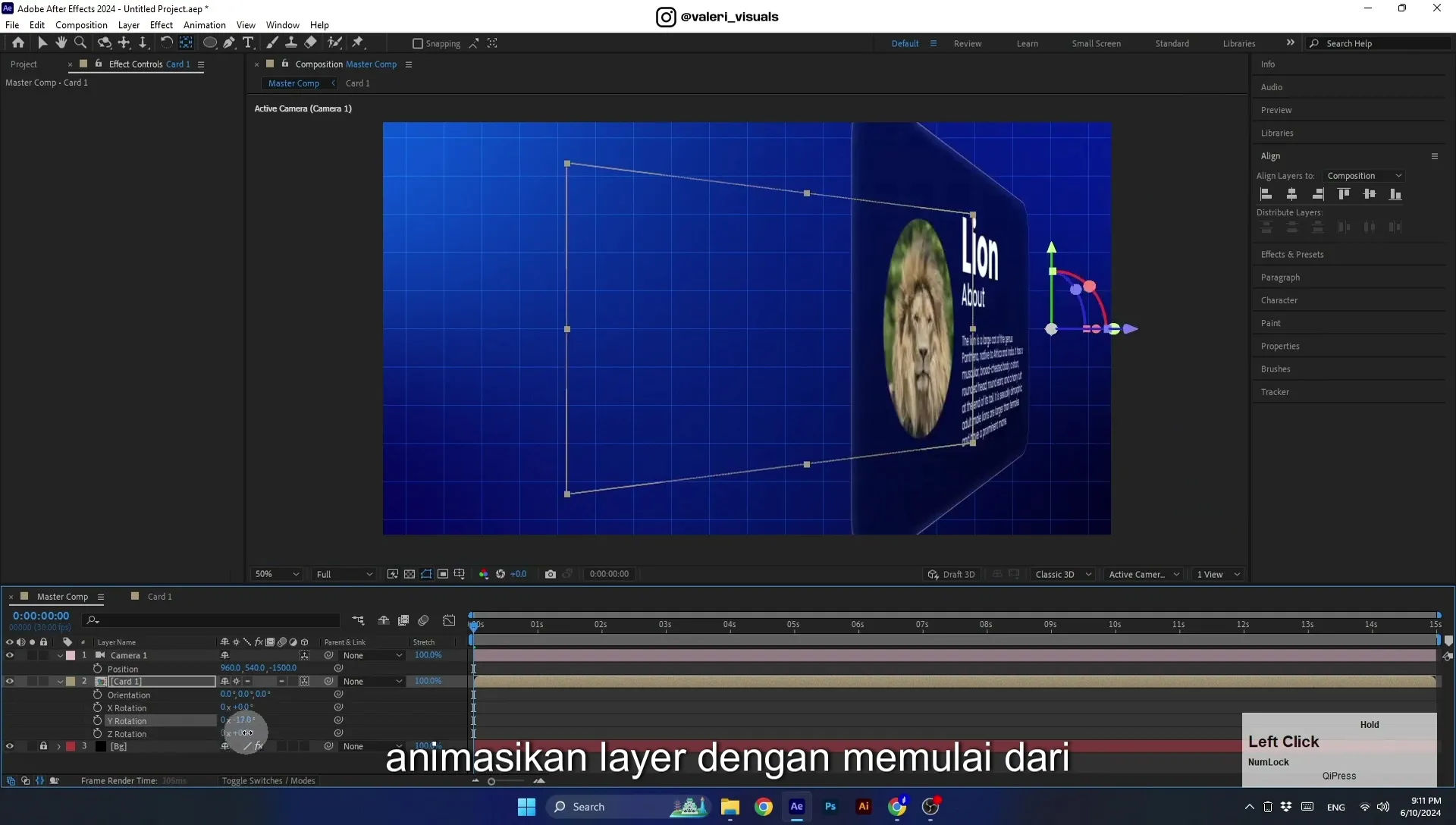Select the Rotation tool
1456x825 pixels.
click(166, 43)
